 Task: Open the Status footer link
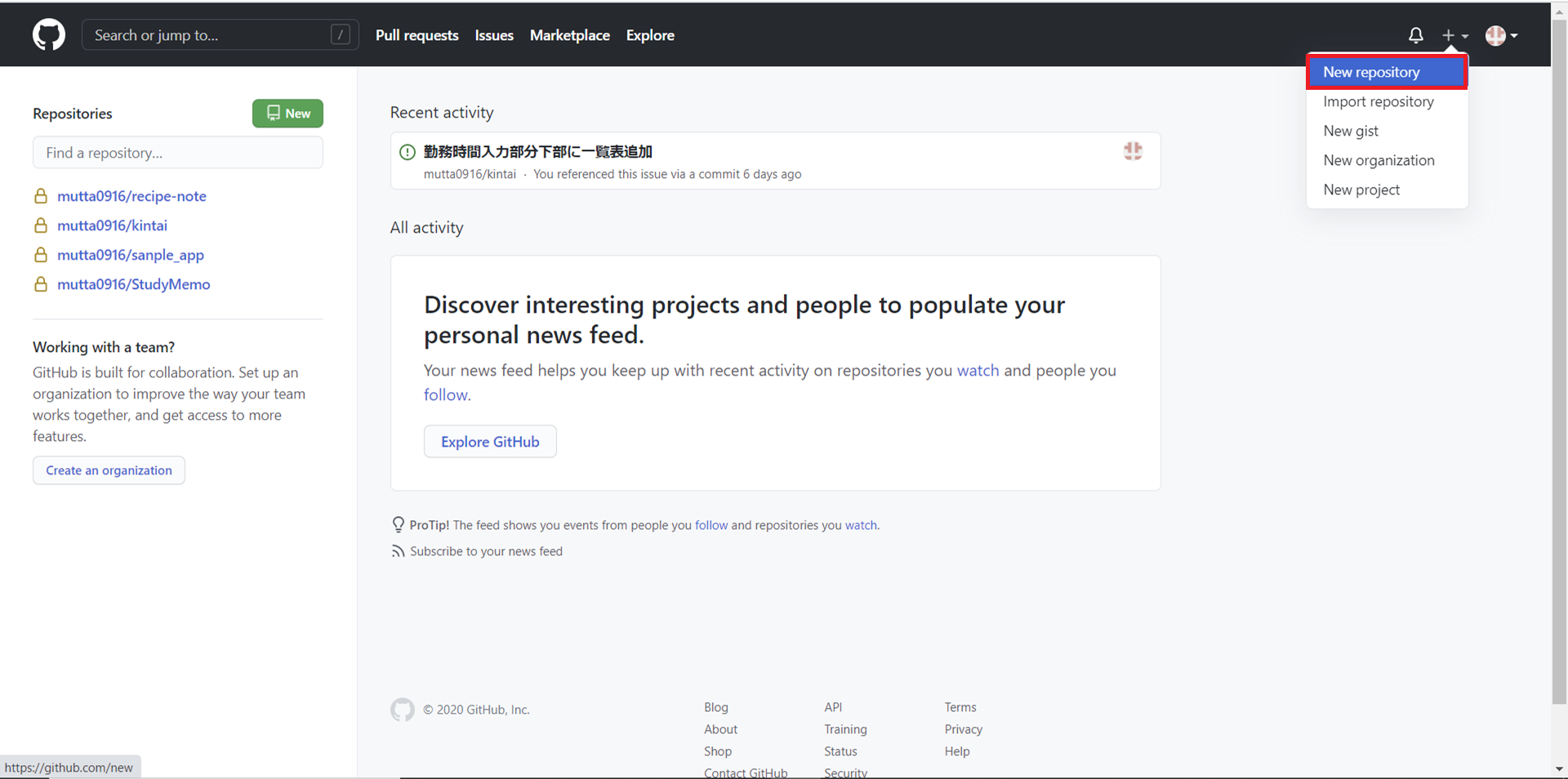pos(840,751)
